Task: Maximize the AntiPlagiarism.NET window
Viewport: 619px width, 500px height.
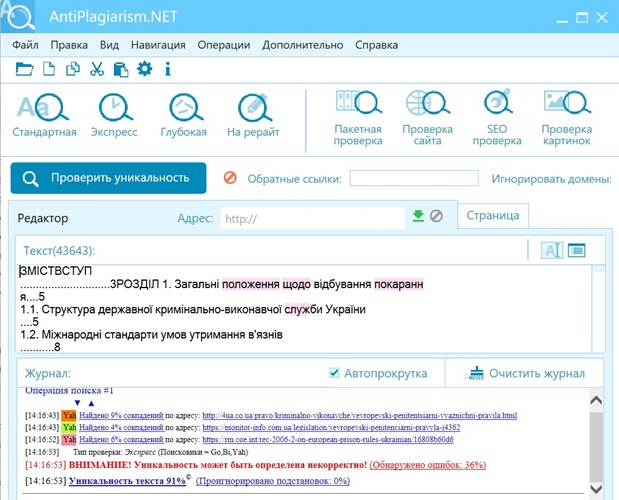Action: pyautogui.click(x=582, y=17)
